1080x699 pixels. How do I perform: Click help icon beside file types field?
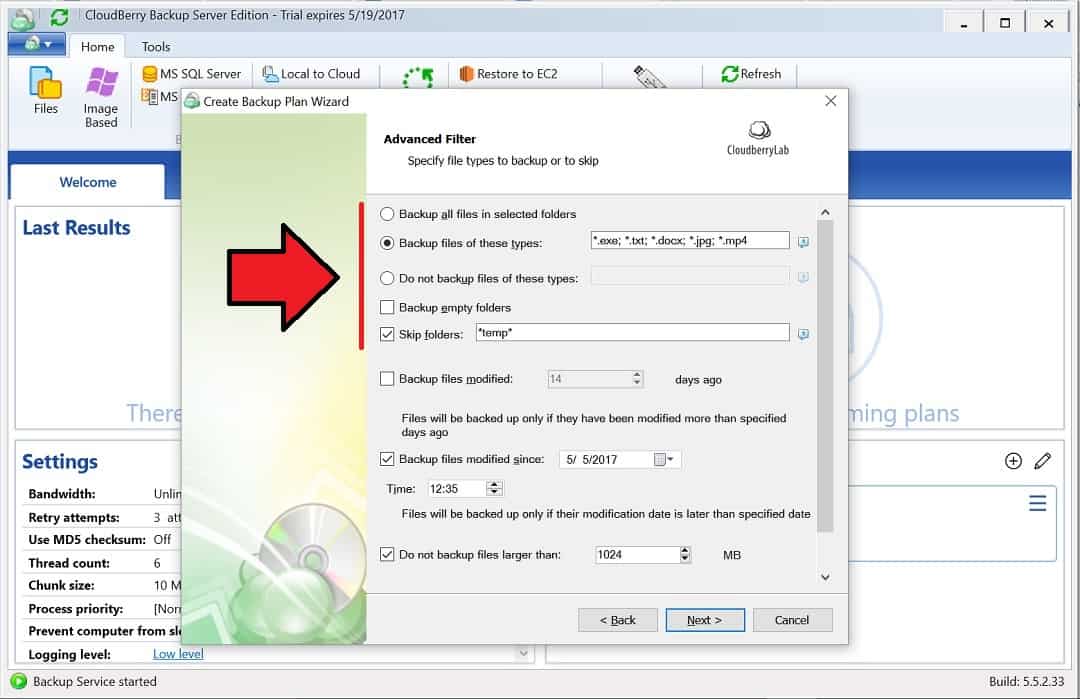coord(803,242)
